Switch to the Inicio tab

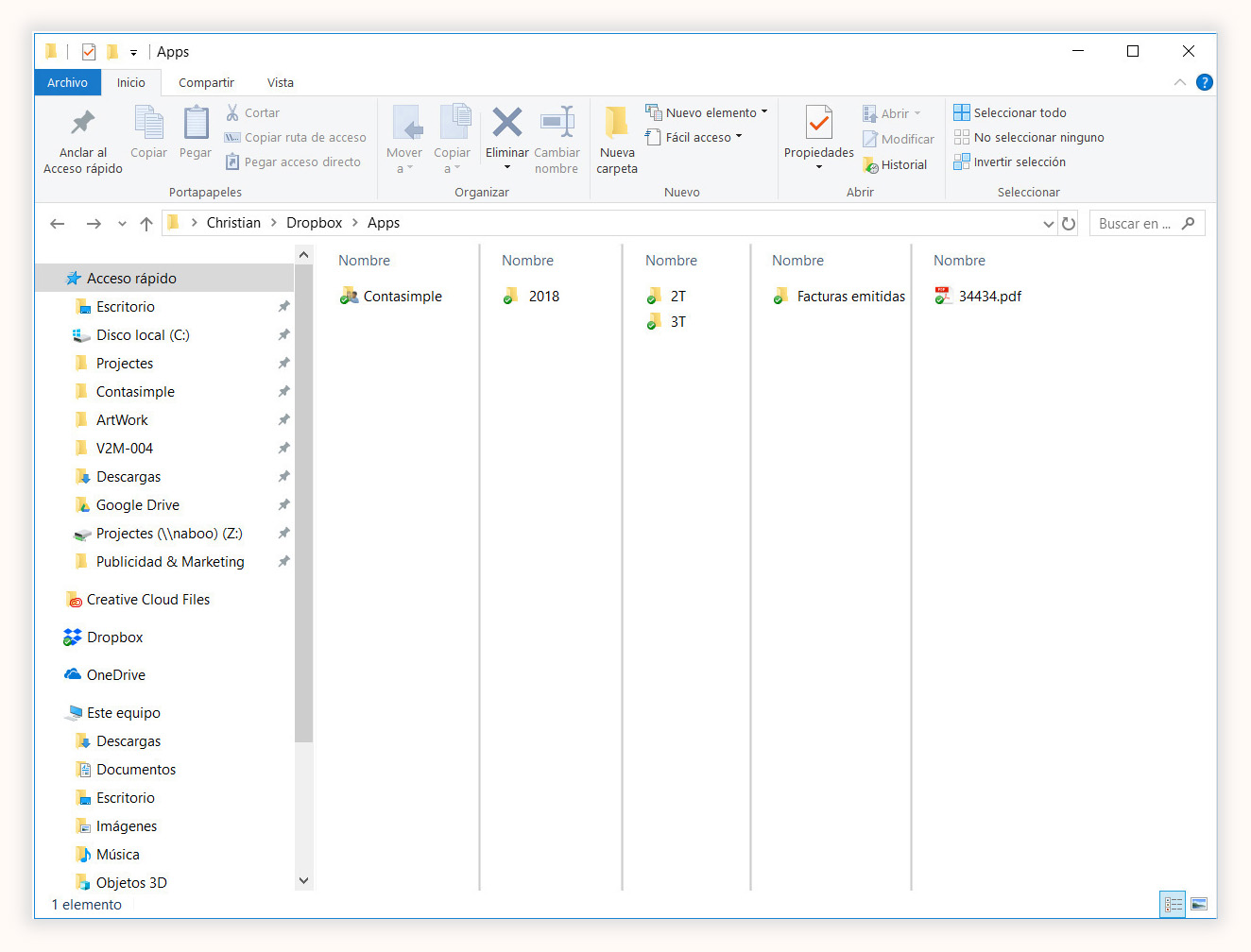click(131, 82)
